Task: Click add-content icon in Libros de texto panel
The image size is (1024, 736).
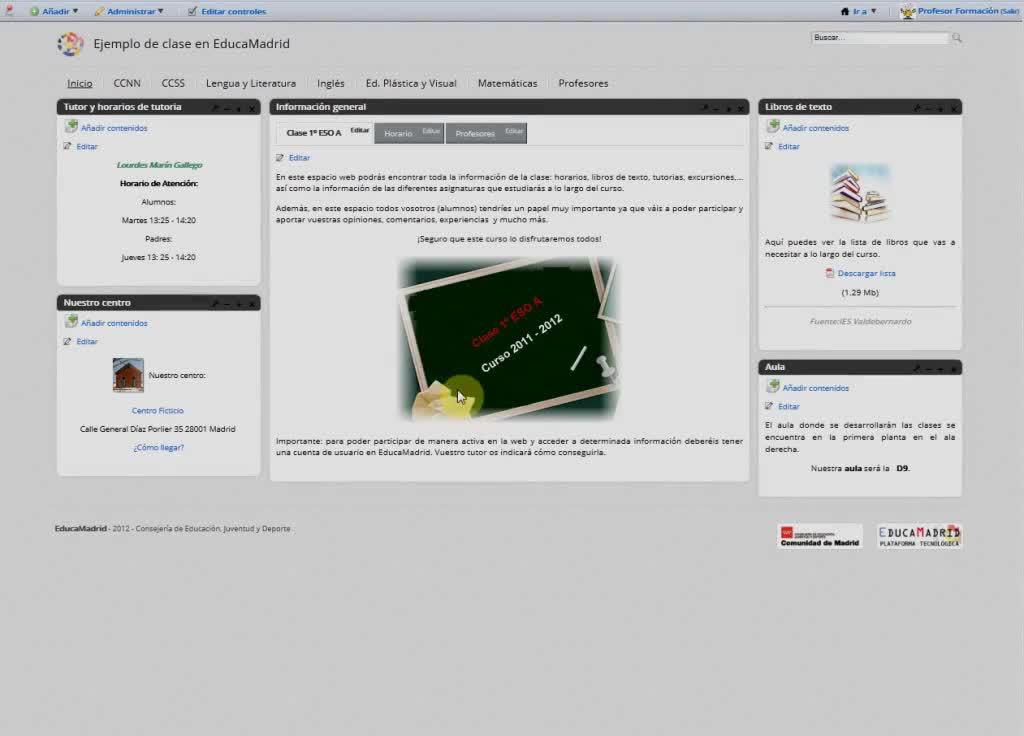Action: coord(773,126)
